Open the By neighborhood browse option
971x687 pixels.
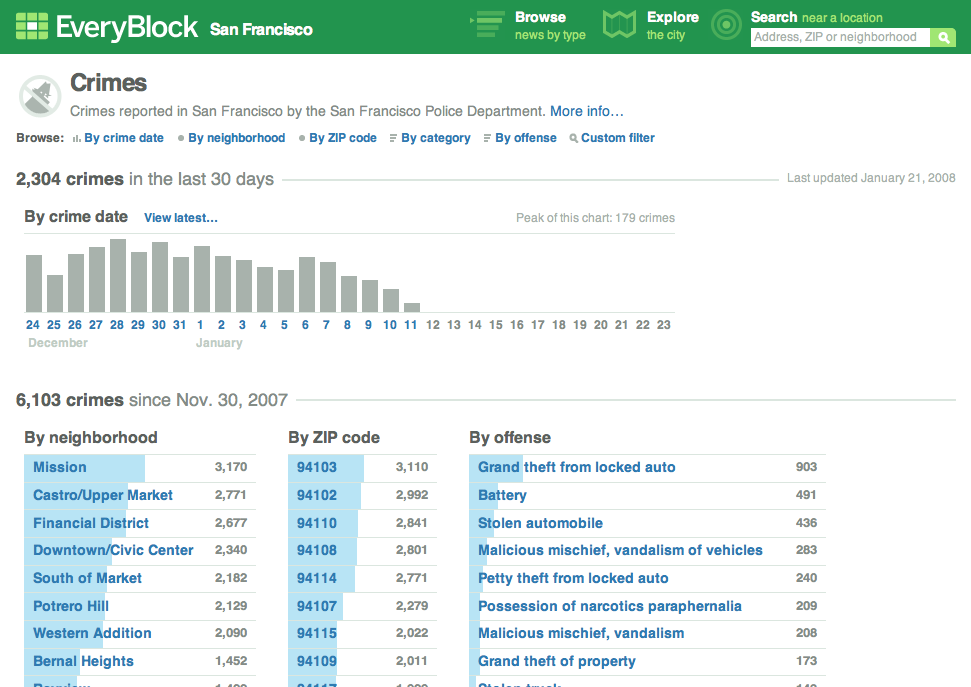click(236, 138)
